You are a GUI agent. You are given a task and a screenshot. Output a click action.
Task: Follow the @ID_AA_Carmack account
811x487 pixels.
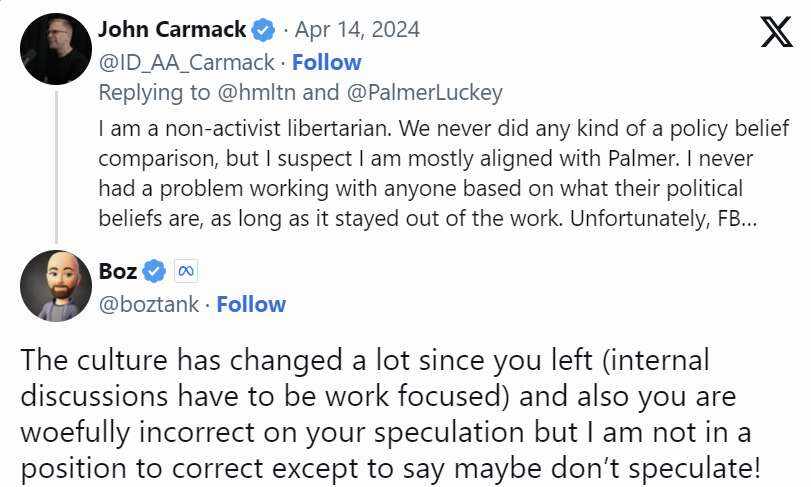[326, 62]
